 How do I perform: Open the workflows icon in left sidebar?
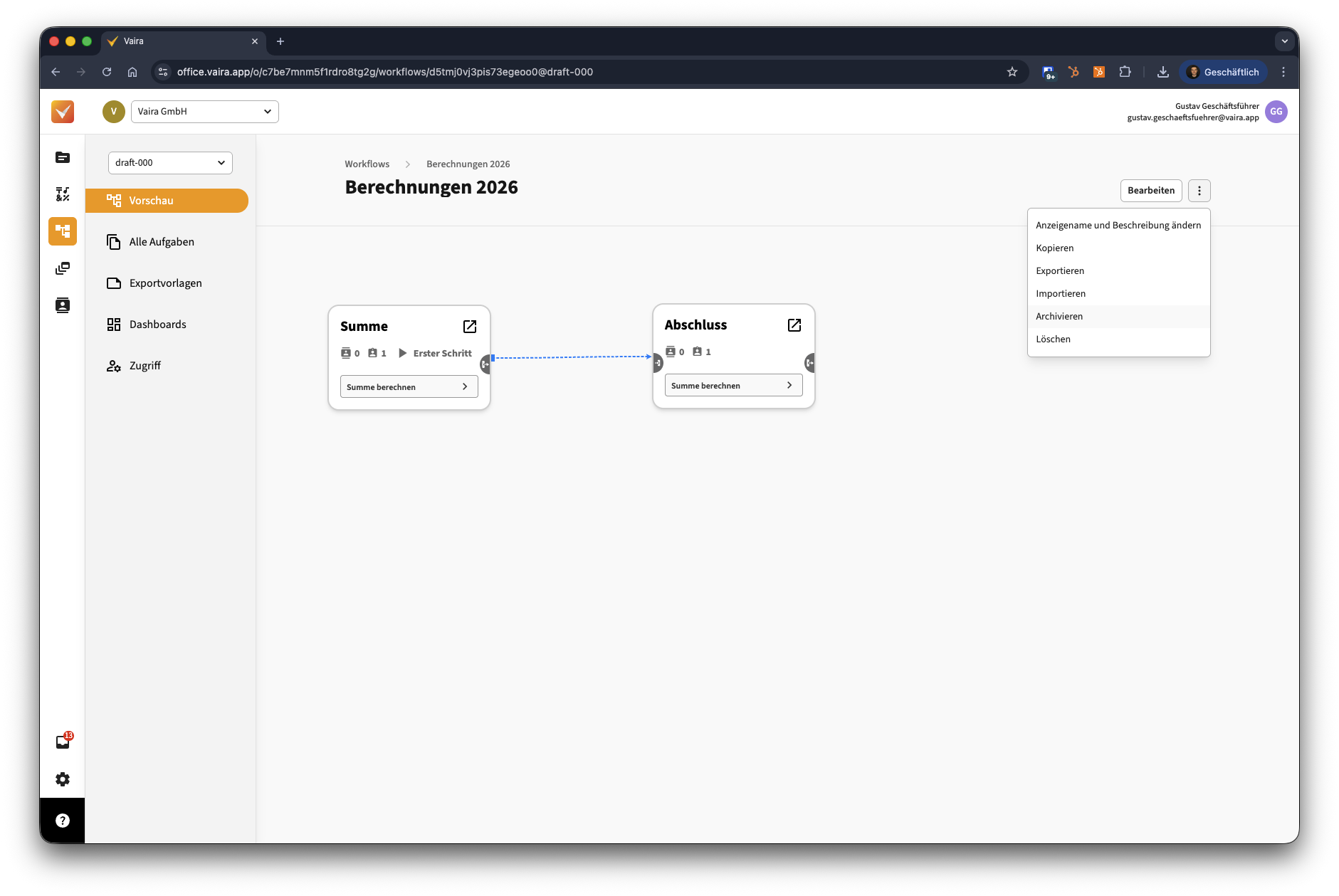(63, 231)
